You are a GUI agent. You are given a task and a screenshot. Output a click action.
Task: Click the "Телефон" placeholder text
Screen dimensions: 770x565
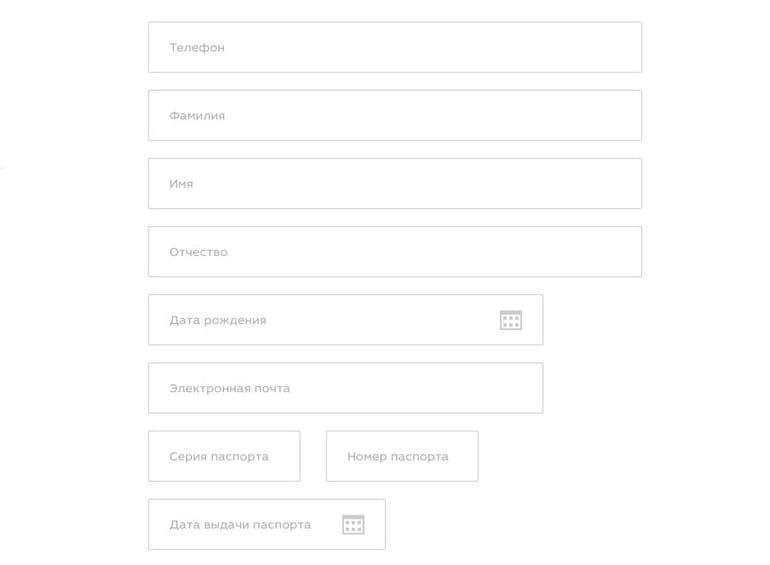click(197, 48)
